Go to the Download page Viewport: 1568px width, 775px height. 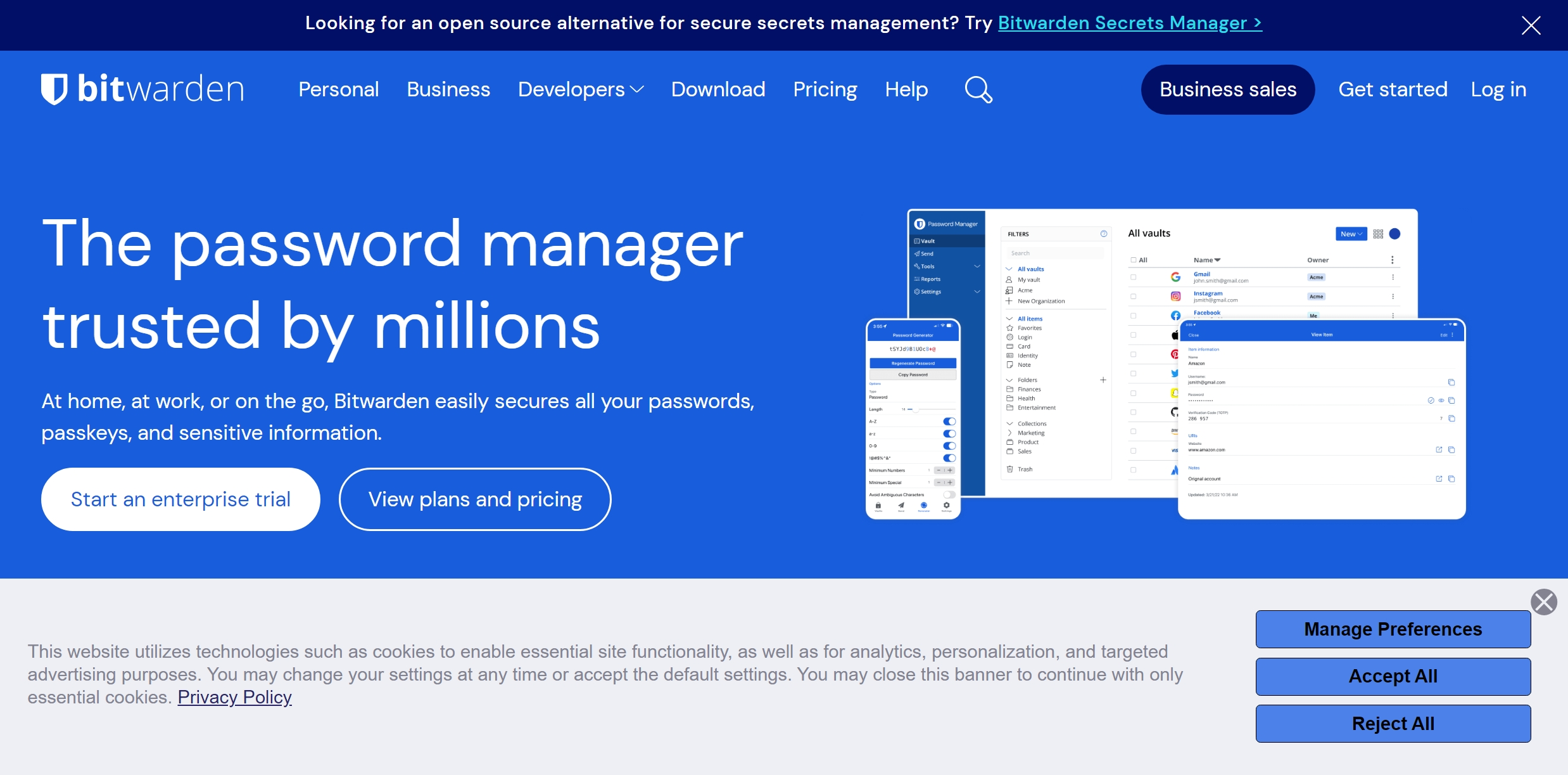718,89
